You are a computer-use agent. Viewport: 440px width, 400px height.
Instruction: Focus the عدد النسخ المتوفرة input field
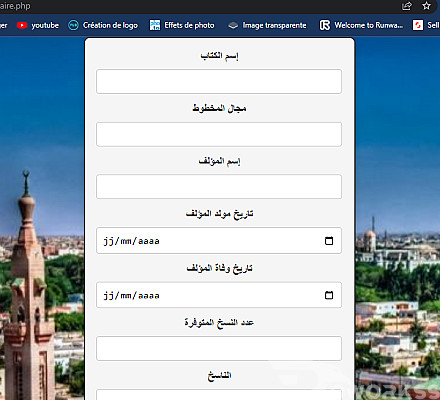point(219,349)
